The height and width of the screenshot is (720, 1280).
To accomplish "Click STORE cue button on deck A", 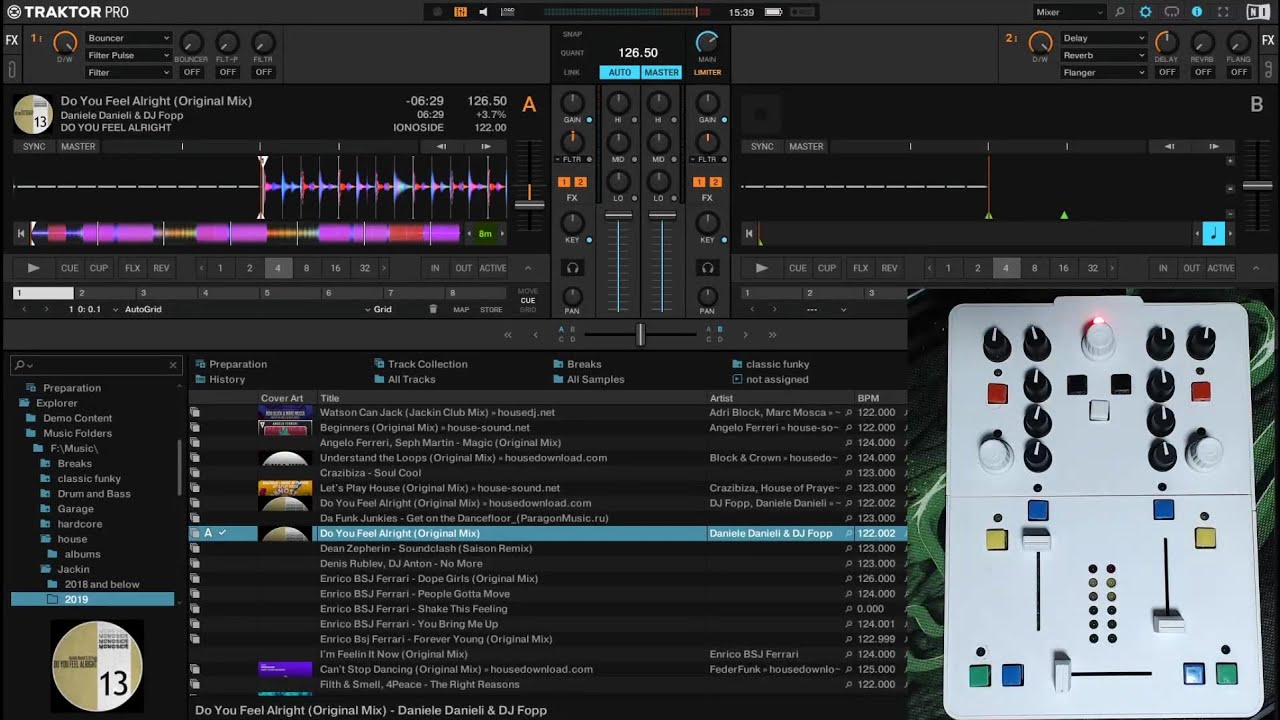I will pos(491,309).
